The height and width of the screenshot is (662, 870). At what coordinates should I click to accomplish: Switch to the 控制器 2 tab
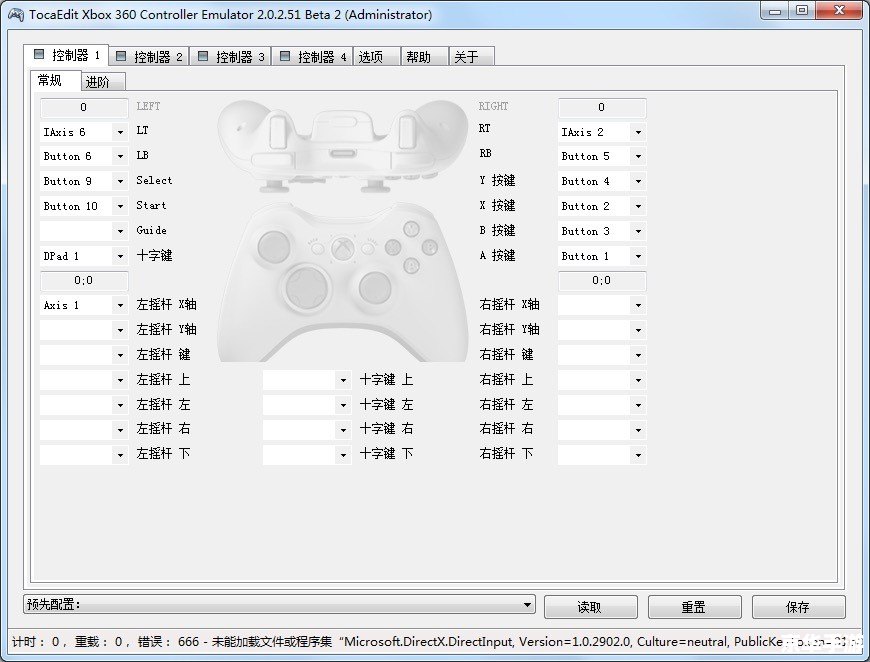(149, 57)
